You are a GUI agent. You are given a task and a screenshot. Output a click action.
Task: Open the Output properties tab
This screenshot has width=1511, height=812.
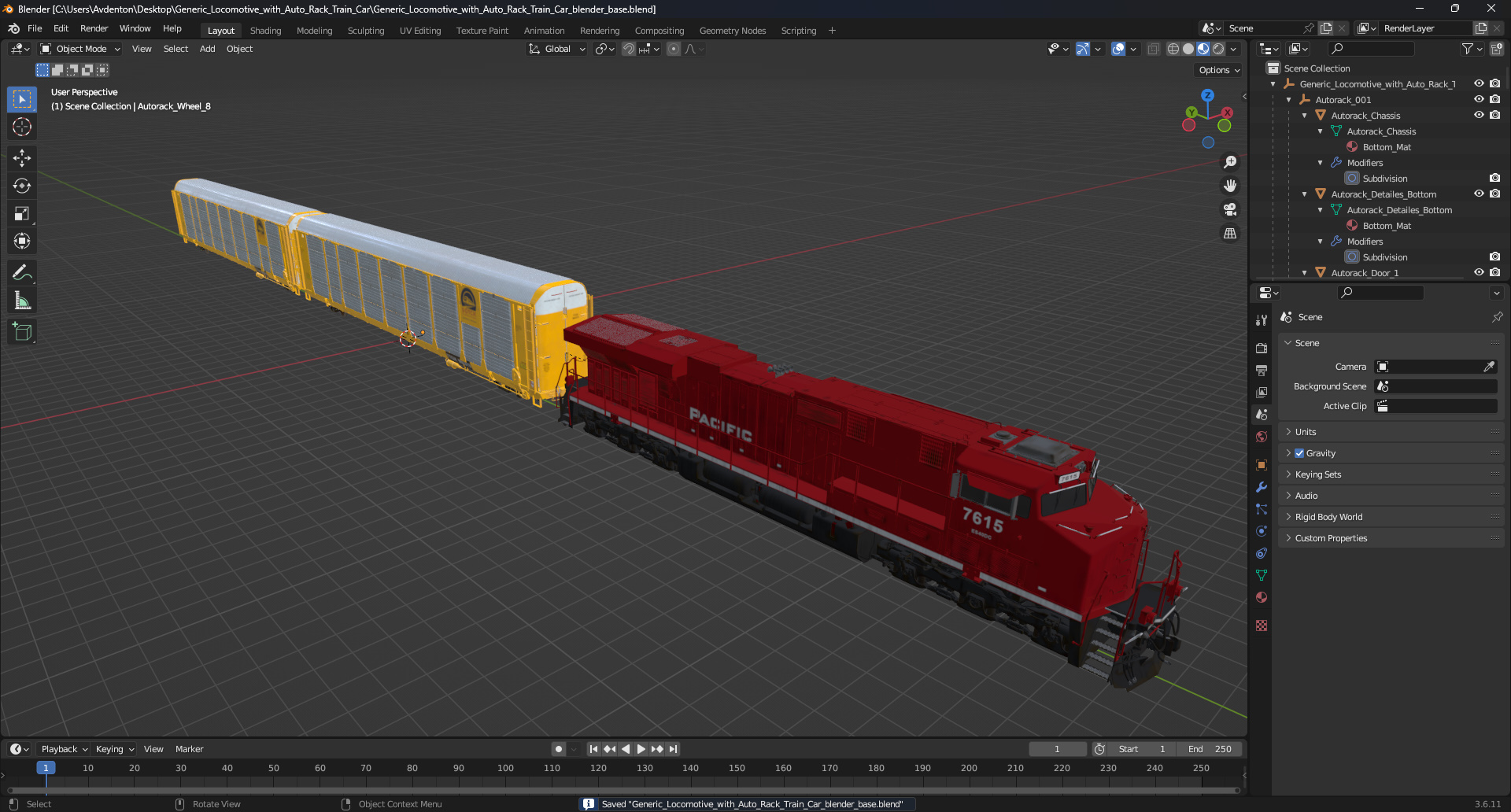1262,371
